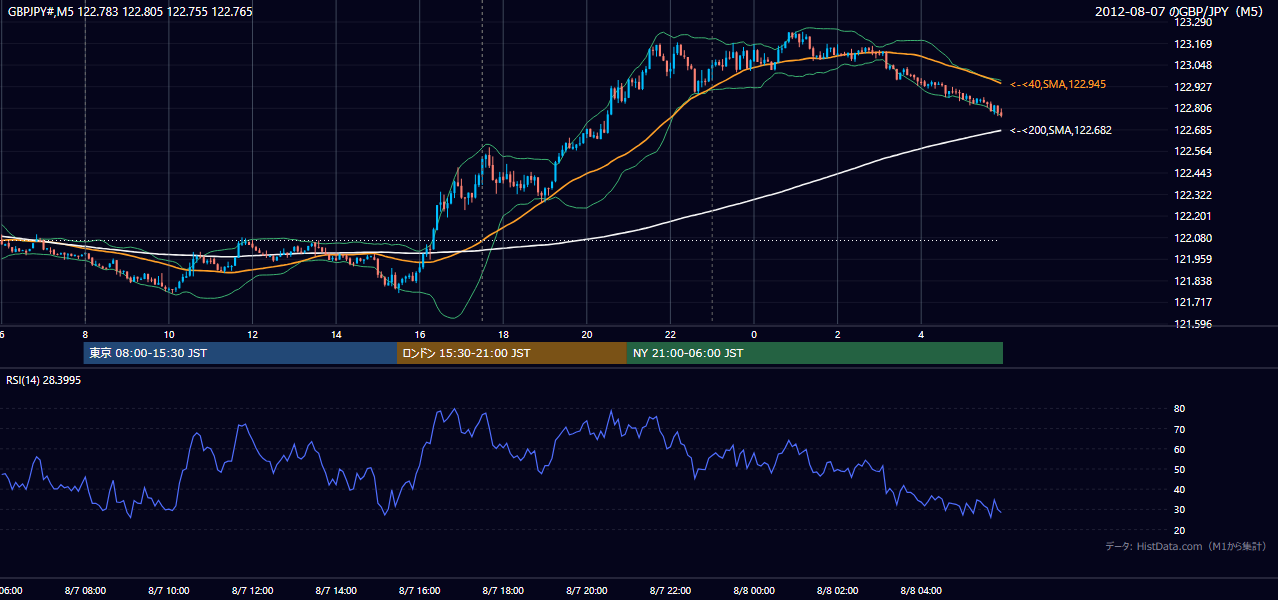Image resolution: width=1278 pixels, height=600 pixels.
Task: Click price axis value 121.717
Action: click(1193, 302)
